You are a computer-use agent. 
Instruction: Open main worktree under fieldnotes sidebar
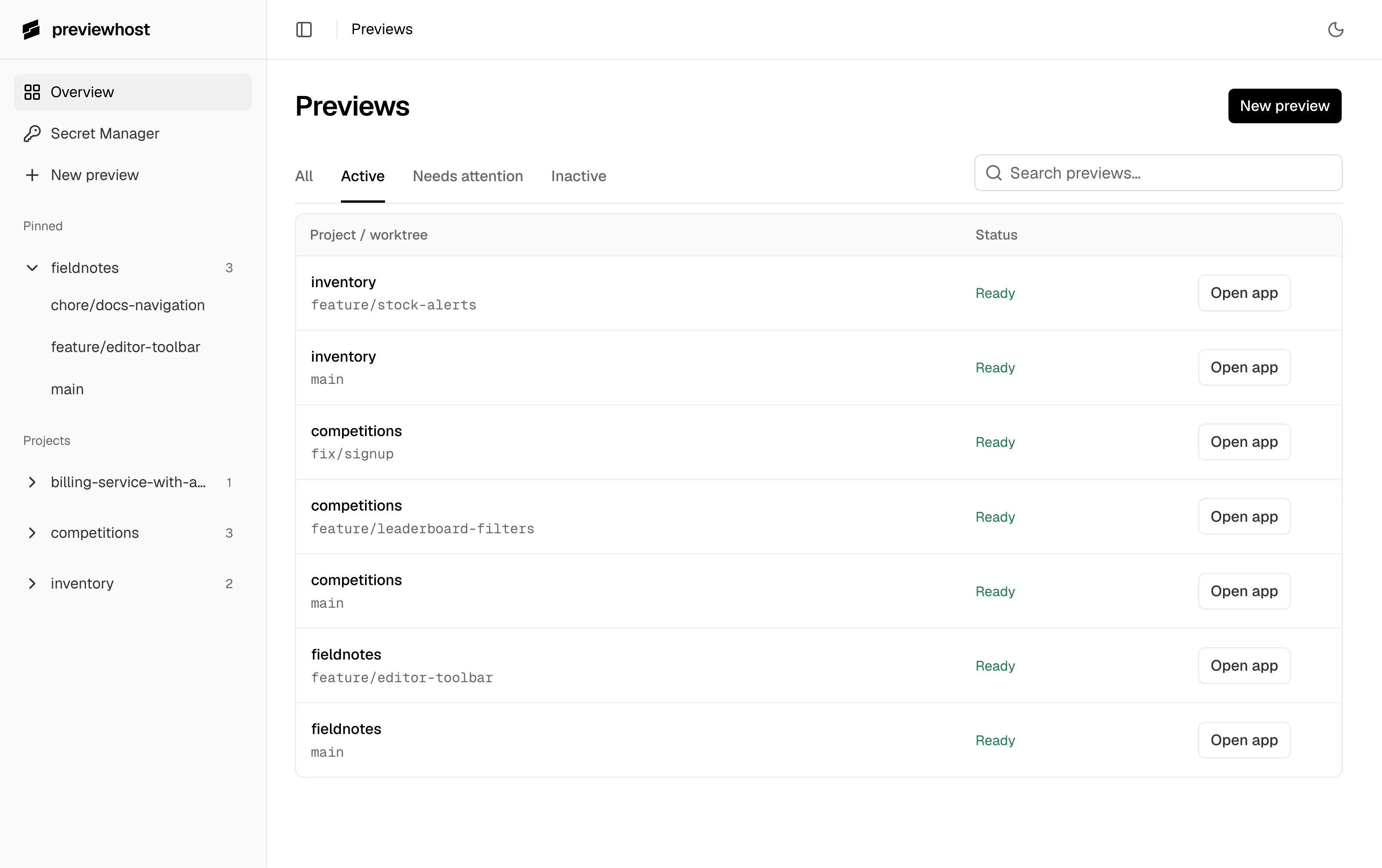coord(67,389)
